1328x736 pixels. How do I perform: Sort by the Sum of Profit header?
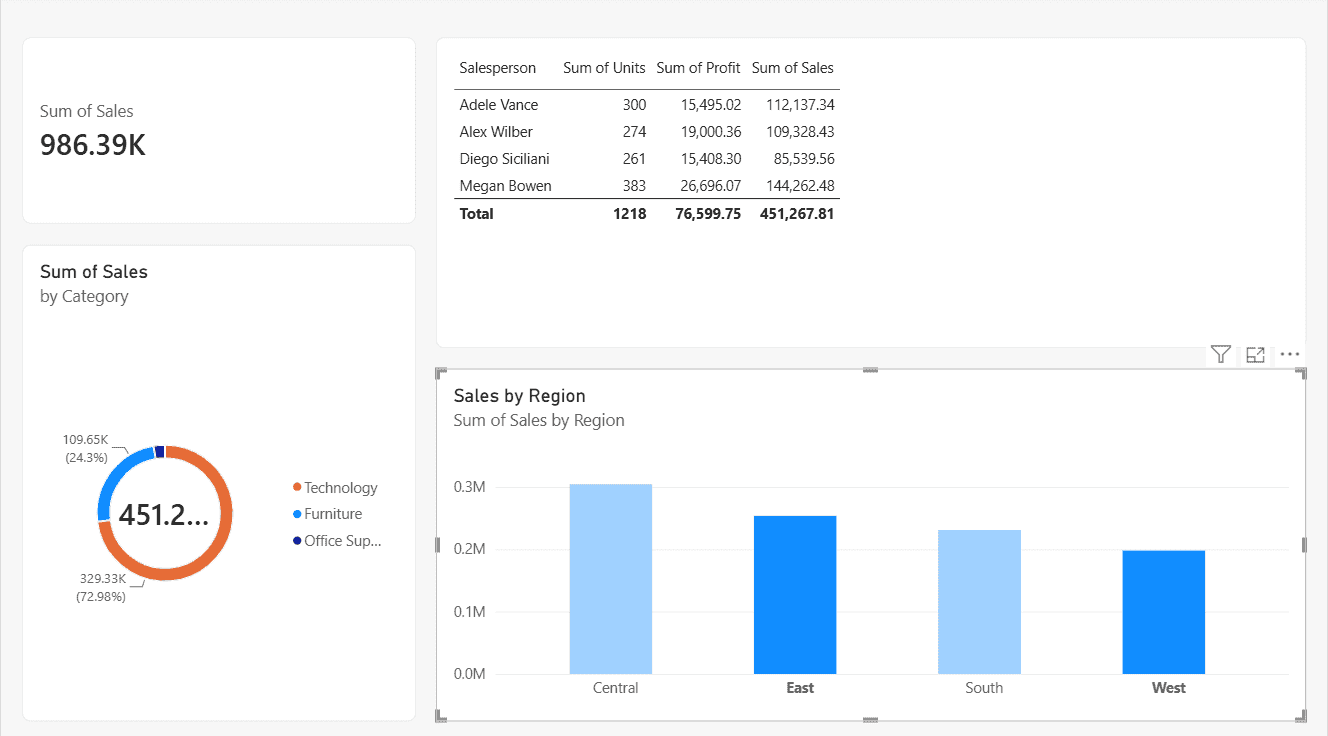click(x=698, y=68)
